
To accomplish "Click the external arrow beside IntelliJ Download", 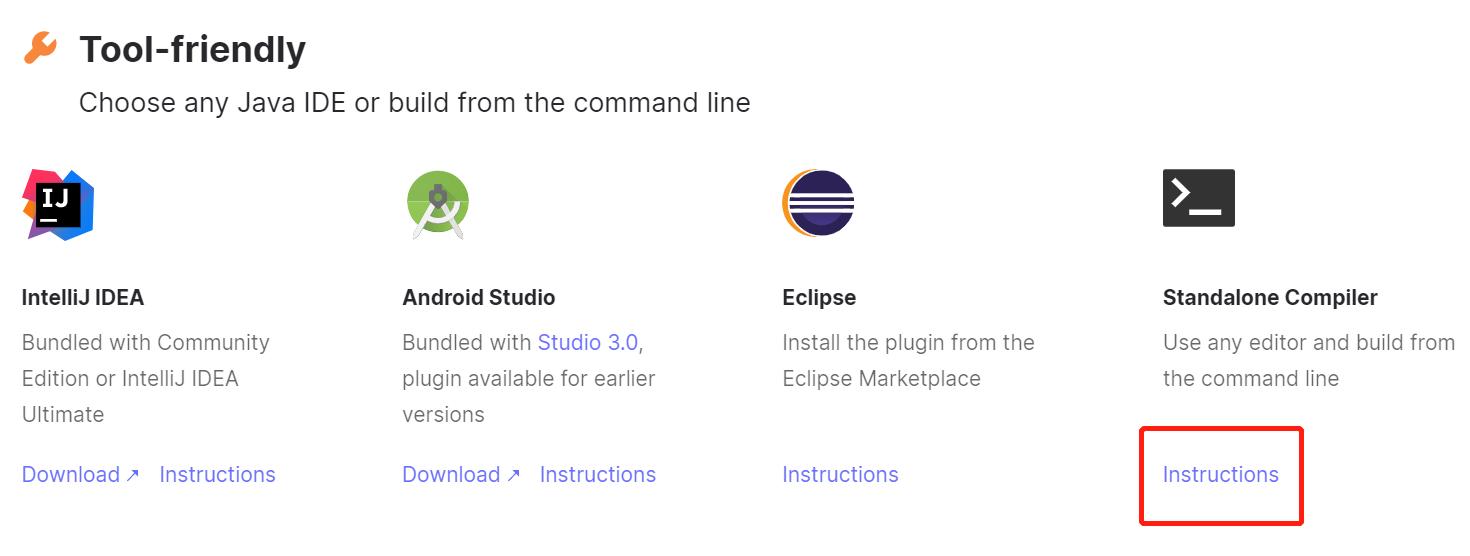I will point(132,475).
